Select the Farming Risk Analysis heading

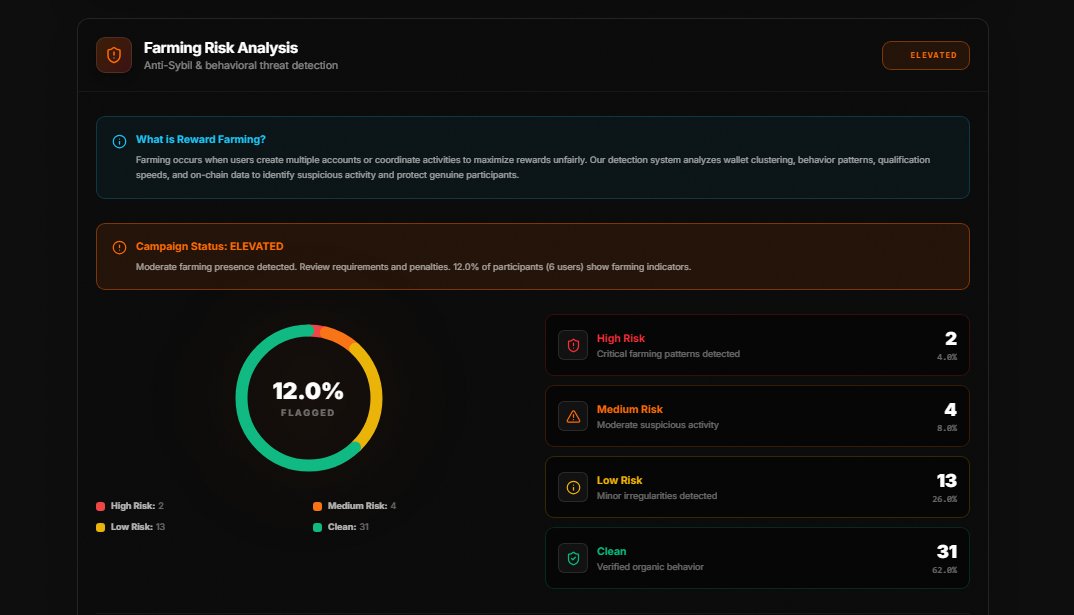coord(221,48)
